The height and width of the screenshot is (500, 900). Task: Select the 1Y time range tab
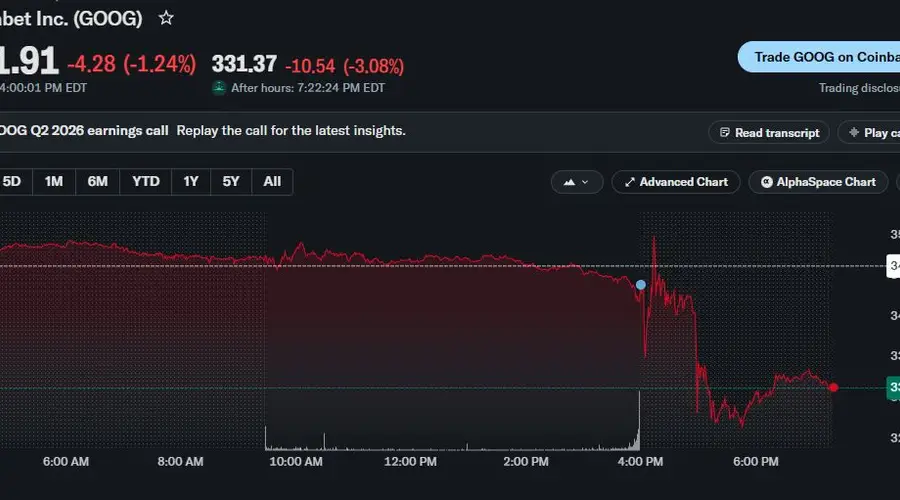(191, 182)
